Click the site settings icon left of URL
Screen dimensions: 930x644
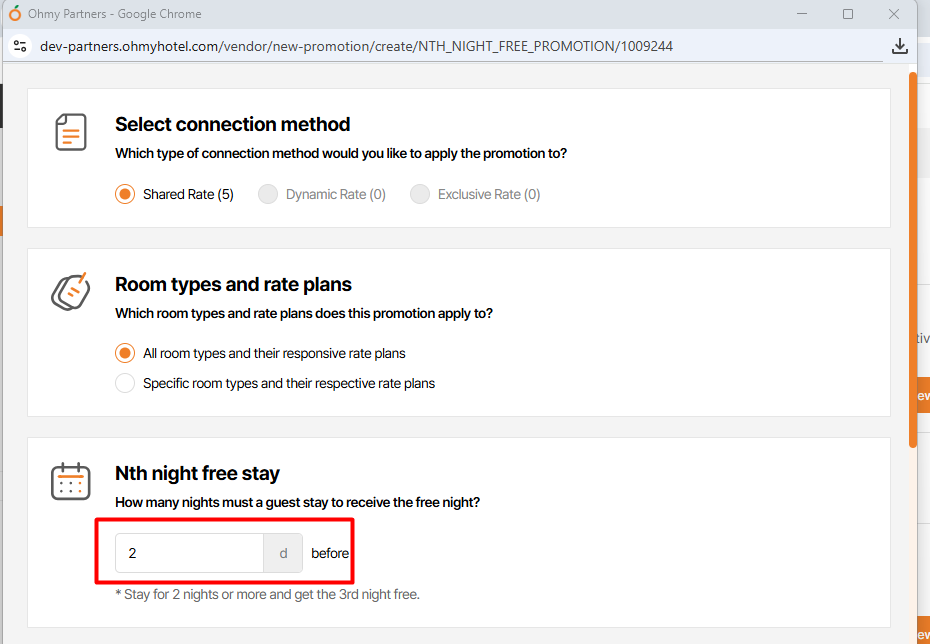(x=20, y=46)
